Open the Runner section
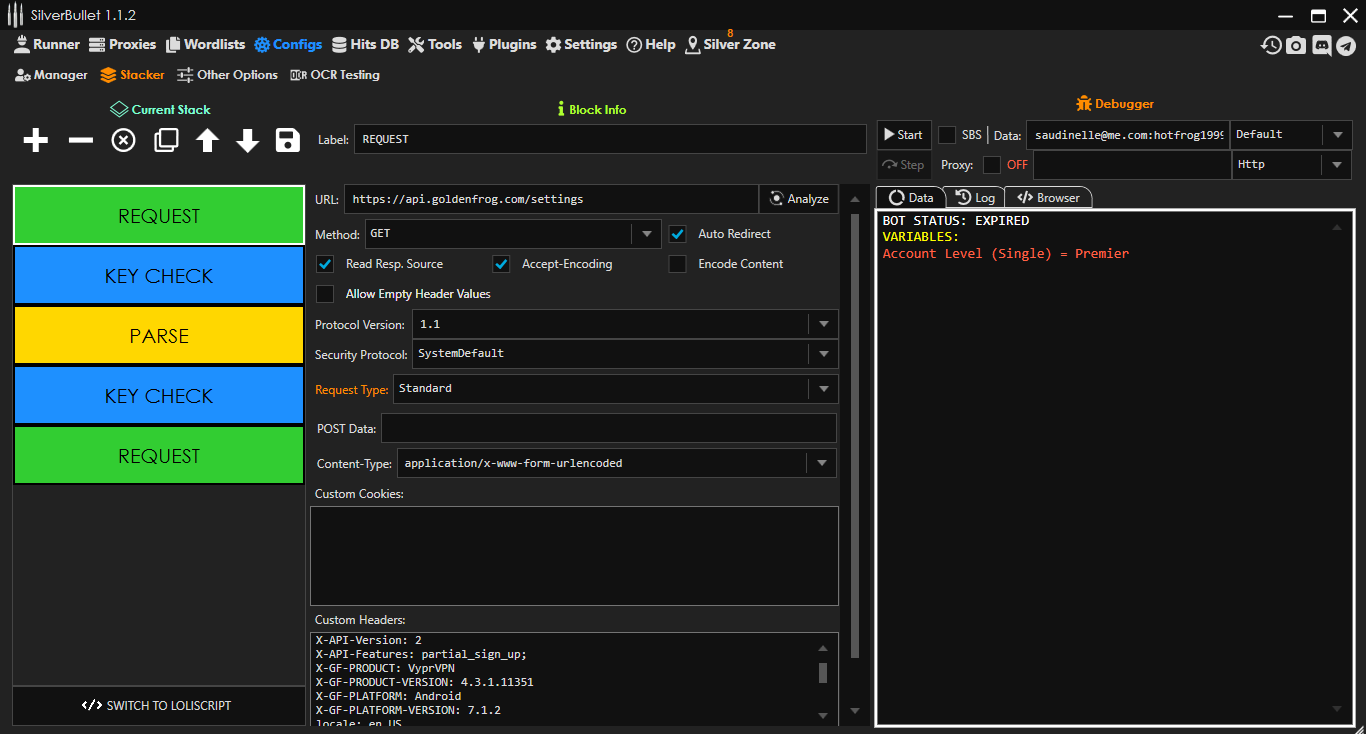Screen dimensions: 1366x734 [x=46, y=44]
